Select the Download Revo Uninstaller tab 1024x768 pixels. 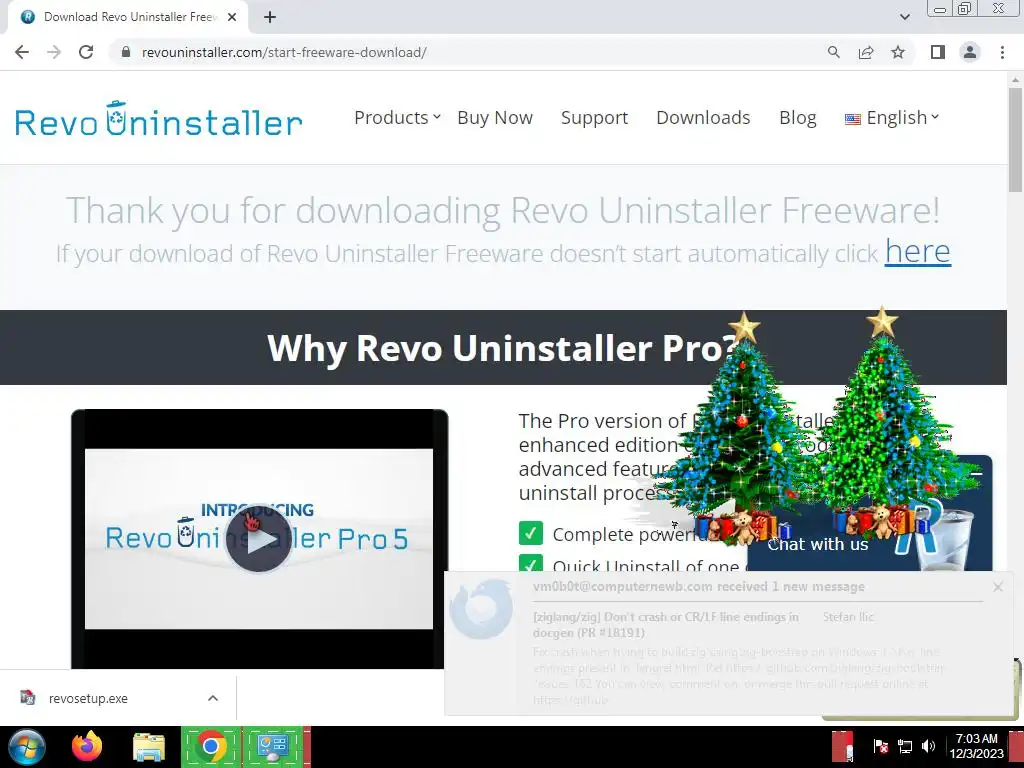pyautogui.click(x=128, y=17)
